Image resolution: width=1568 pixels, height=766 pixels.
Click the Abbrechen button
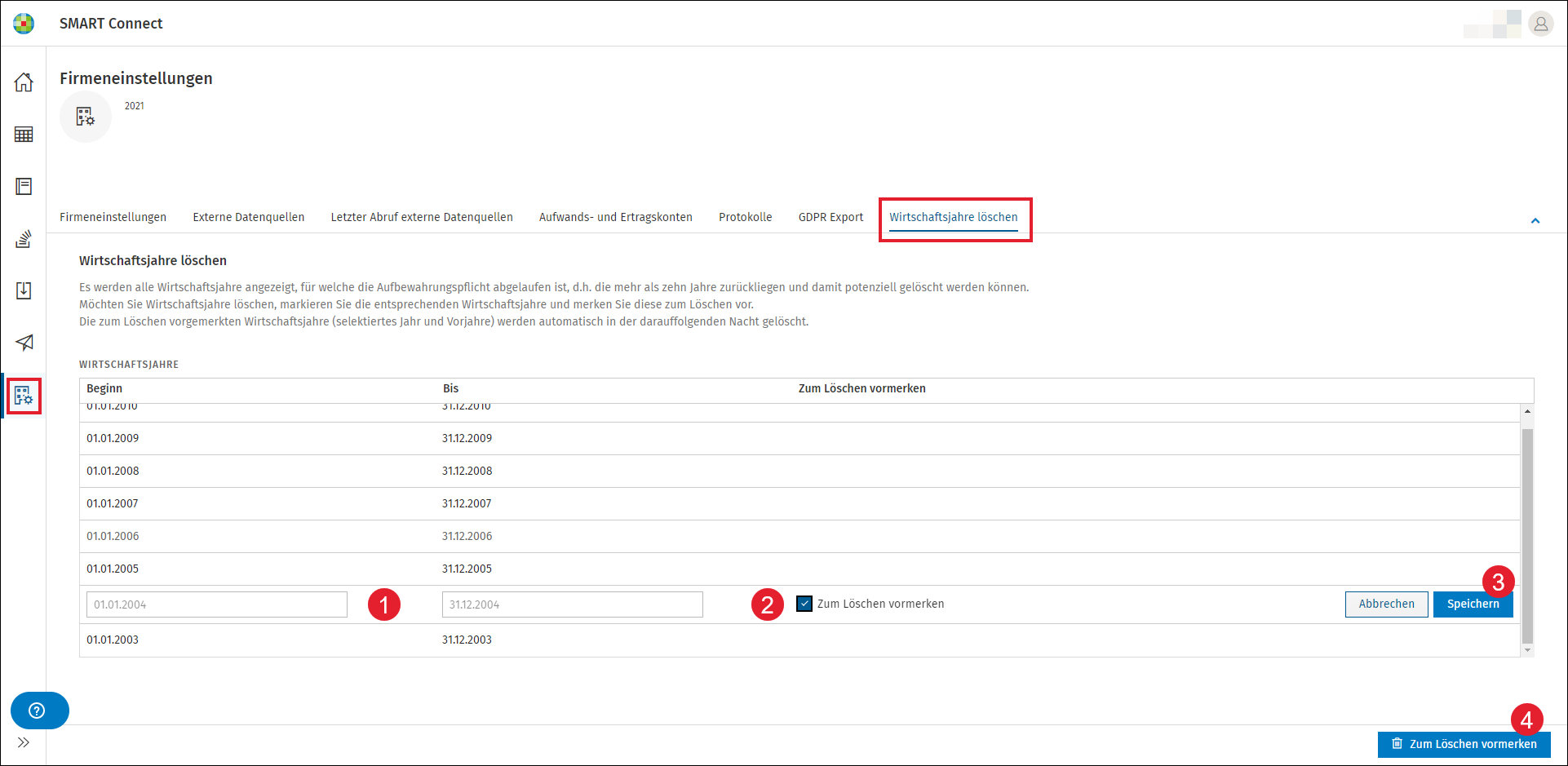(x=1387, y=604)
